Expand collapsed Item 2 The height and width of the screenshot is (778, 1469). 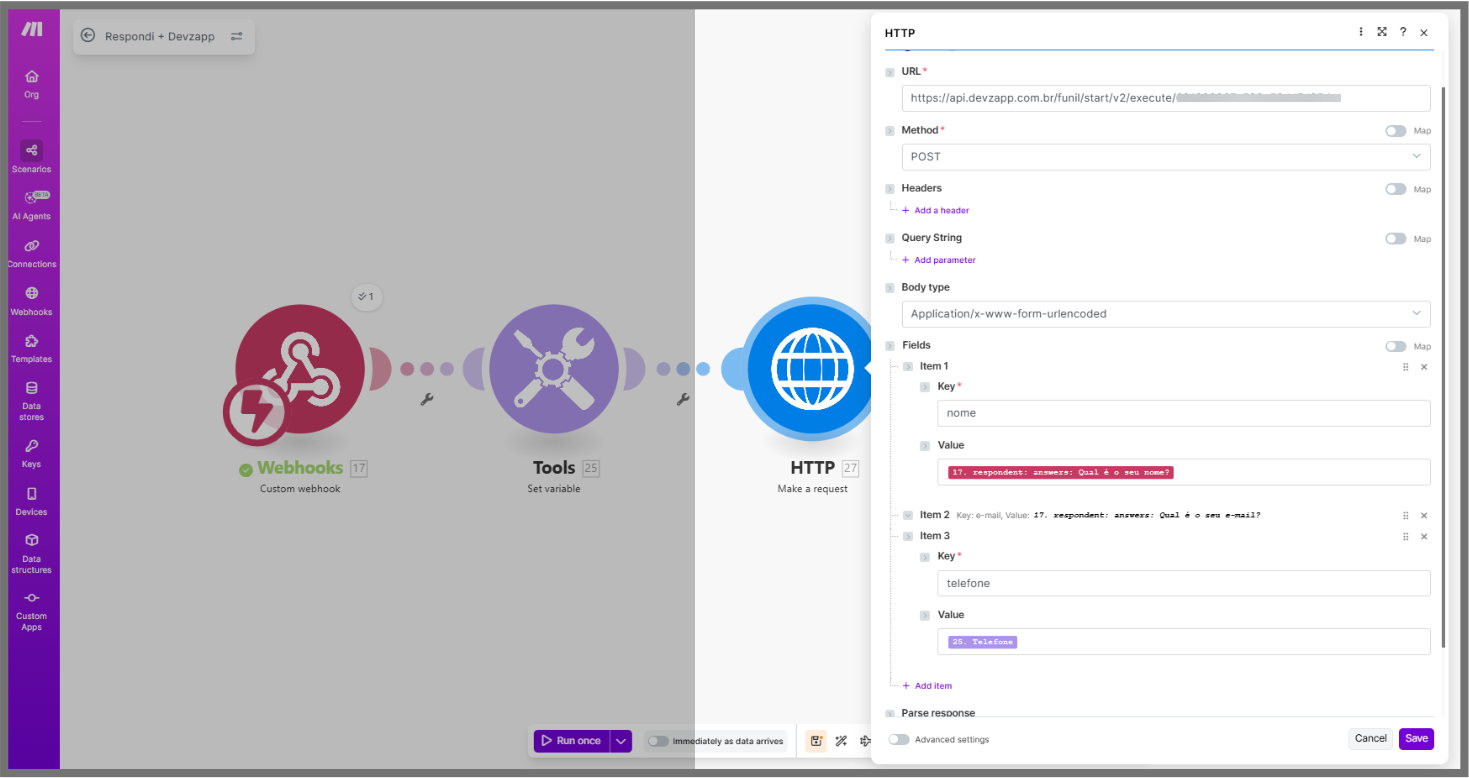(908, 515)
